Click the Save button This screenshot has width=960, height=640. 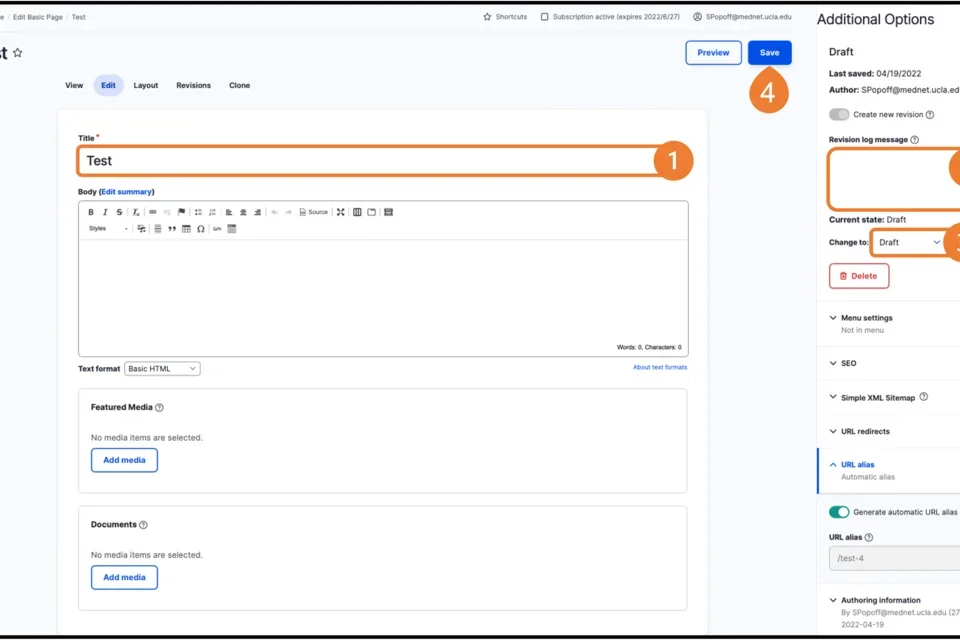tap(769, 53)
